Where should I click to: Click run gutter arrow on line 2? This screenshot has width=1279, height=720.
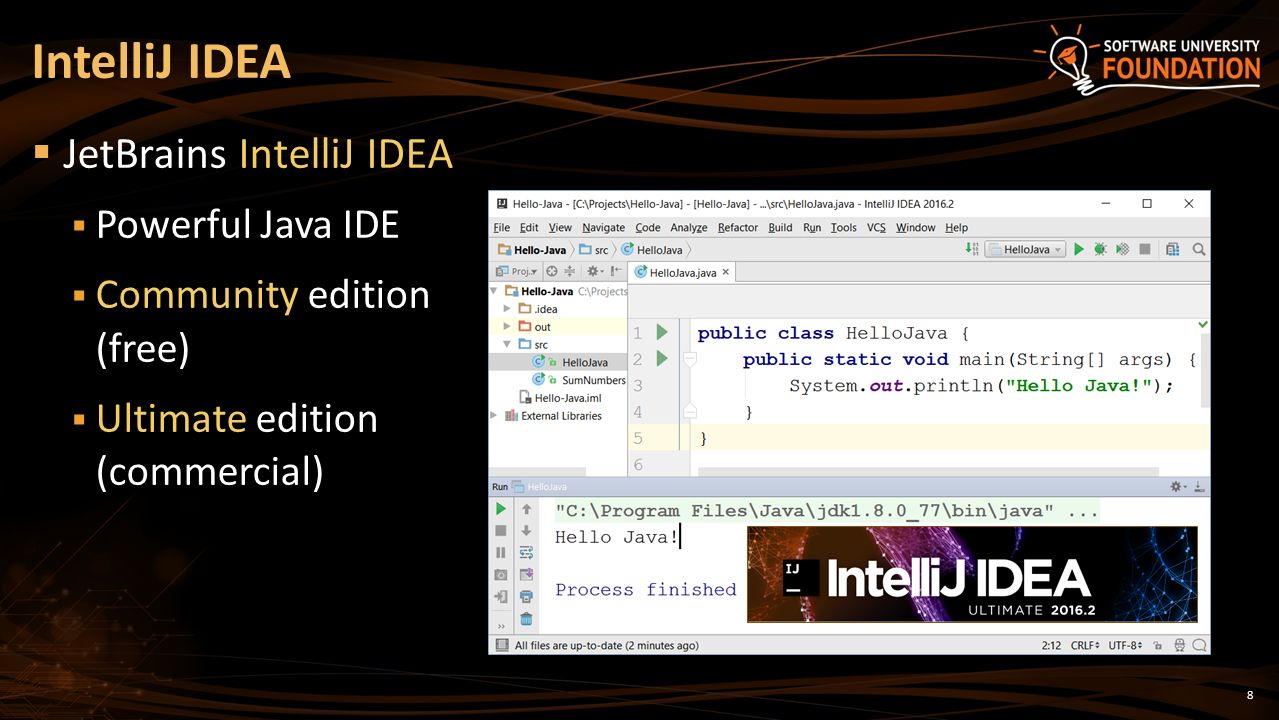[661, 358]
